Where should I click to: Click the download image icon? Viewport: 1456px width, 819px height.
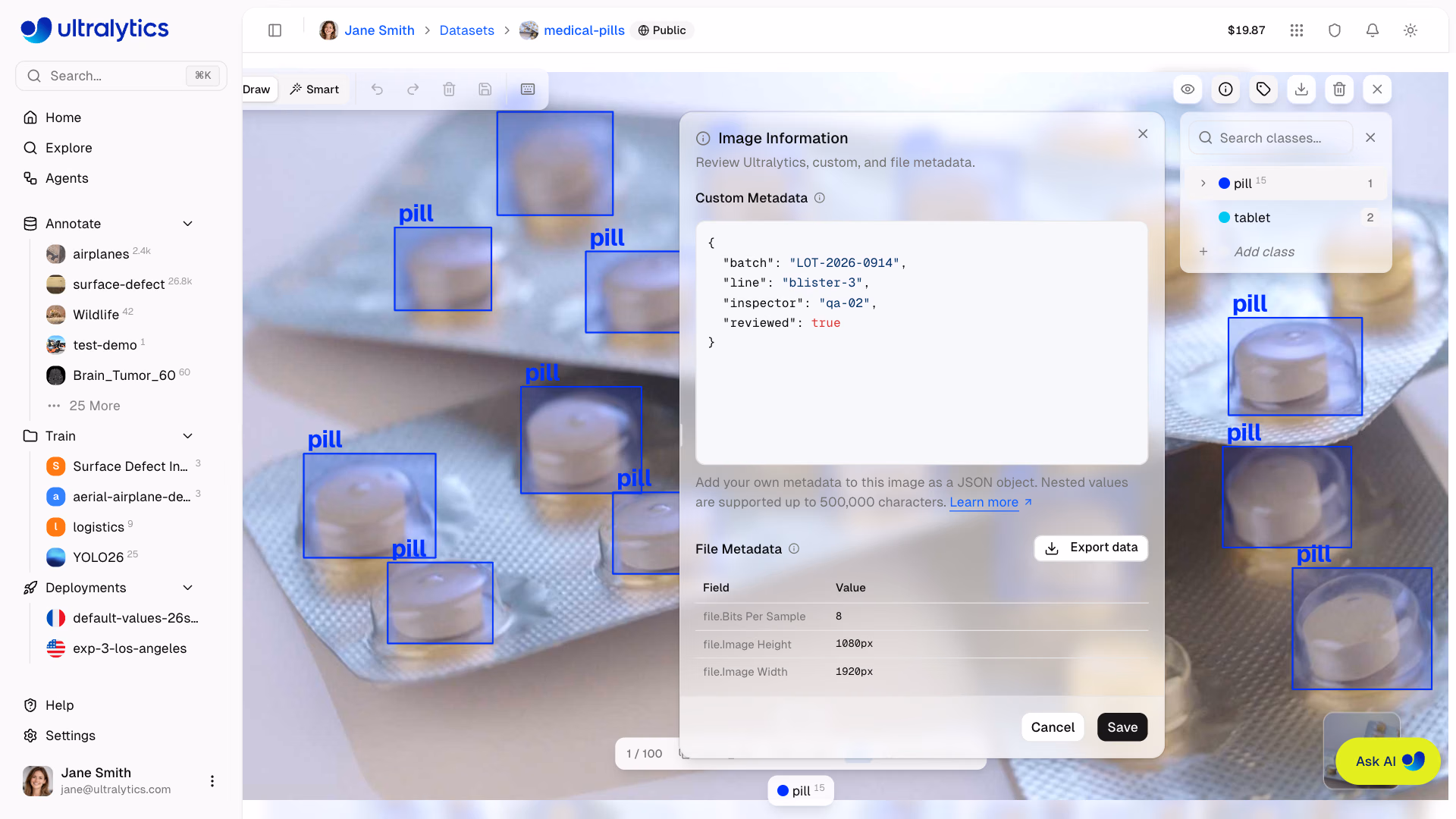click(1301, 89)
